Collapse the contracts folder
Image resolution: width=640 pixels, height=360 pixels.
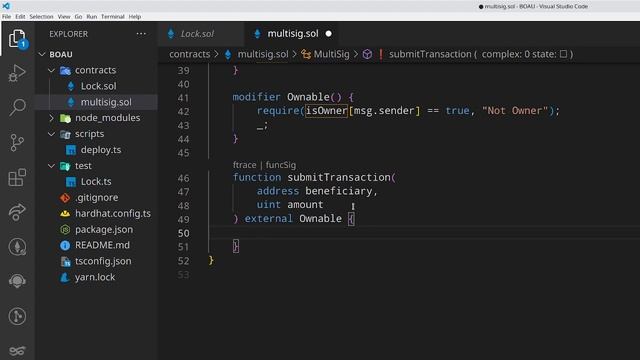coord(51,70)
